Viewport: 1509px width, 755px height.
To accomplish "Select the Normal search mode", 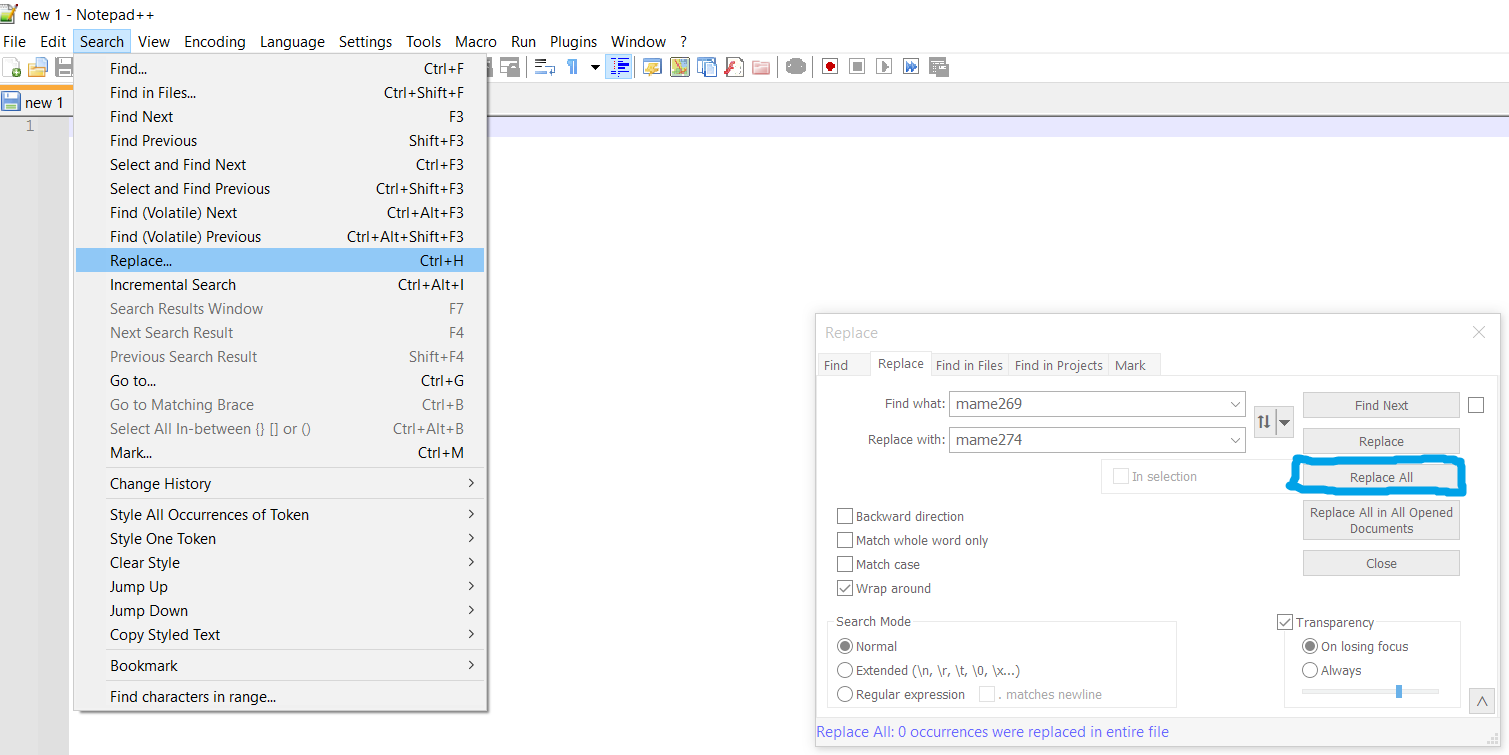I will [x=845, y=647].
